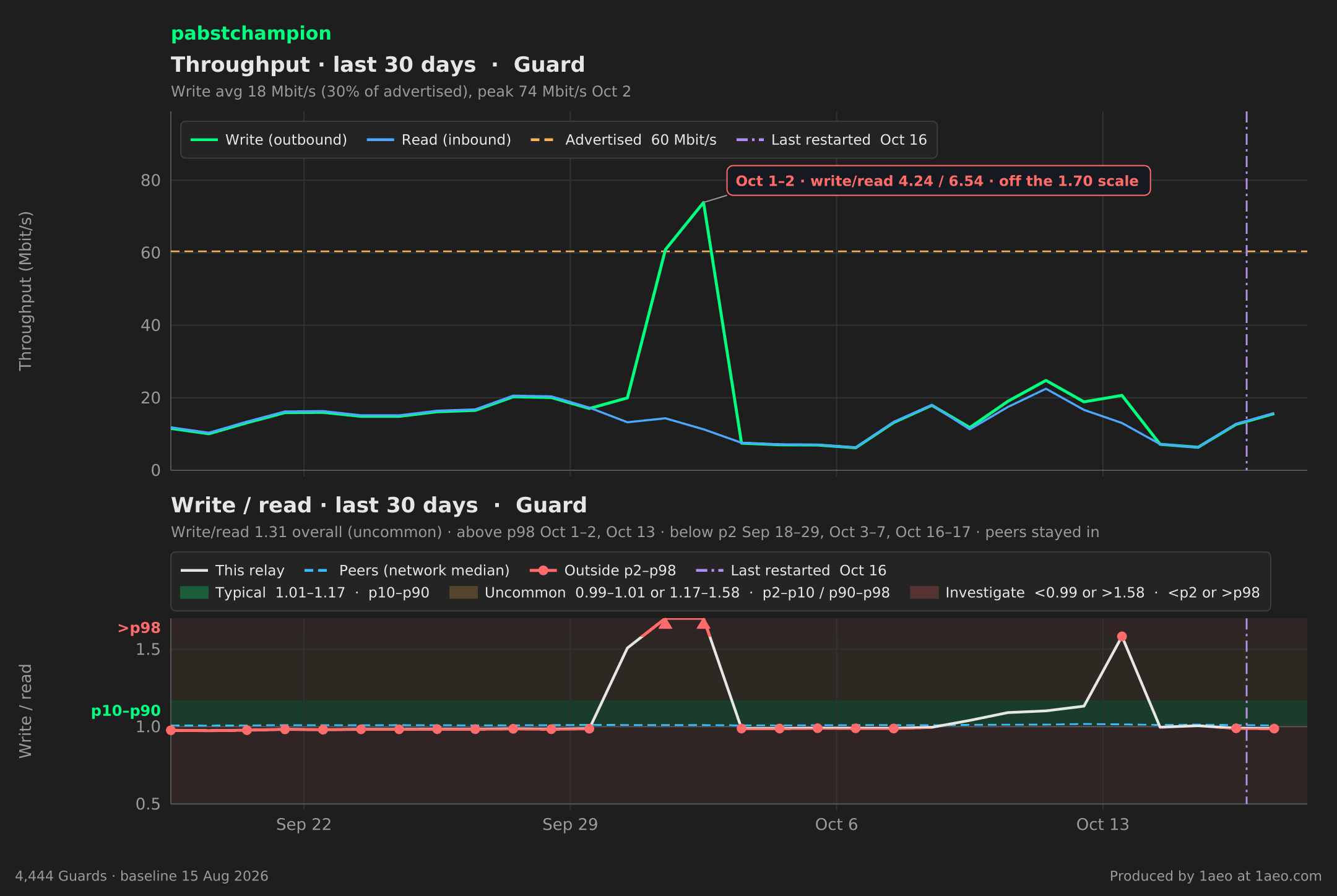Click the Oct 13 x-axis label
The height and width of the screenshot is (896, 1337).
(x=1102, y=825)
